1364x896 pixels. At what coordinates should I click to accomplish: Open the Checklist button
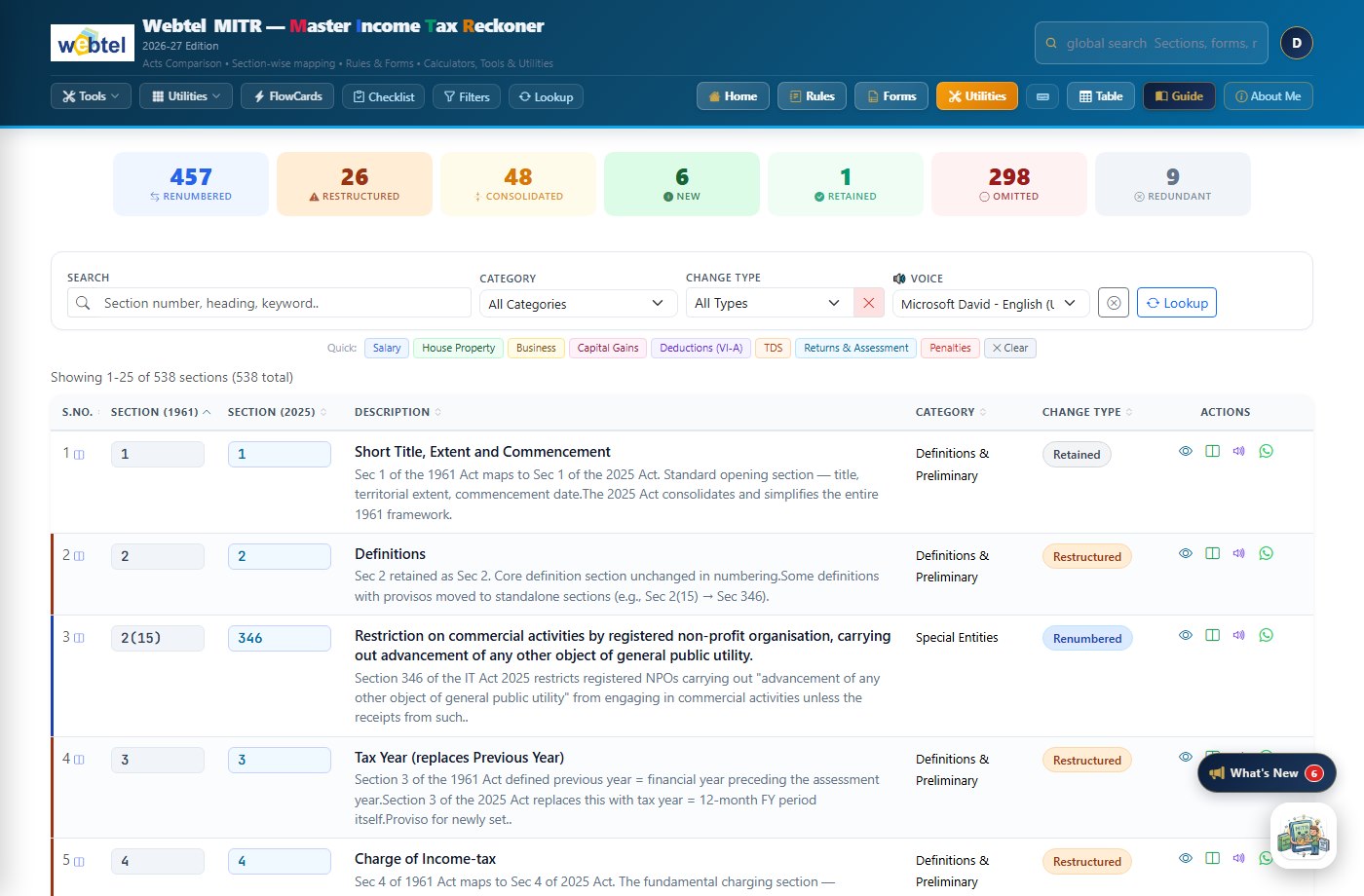click(x=383, y=96)
